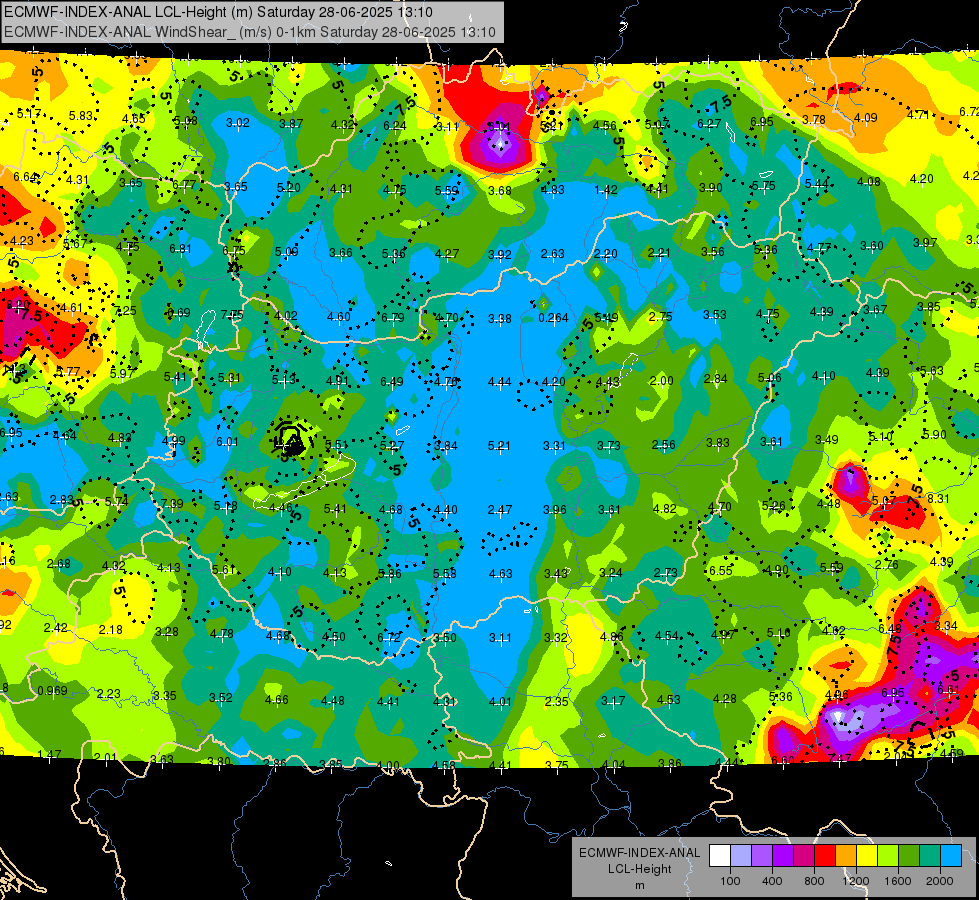Viewport: 979px width, 900px height.
Task: Click the grid value 6.79
Action: pos(393,318)
